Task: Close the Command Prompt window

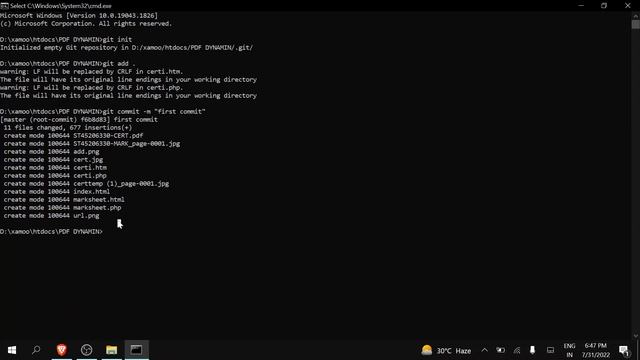Action: pos(628,6)
